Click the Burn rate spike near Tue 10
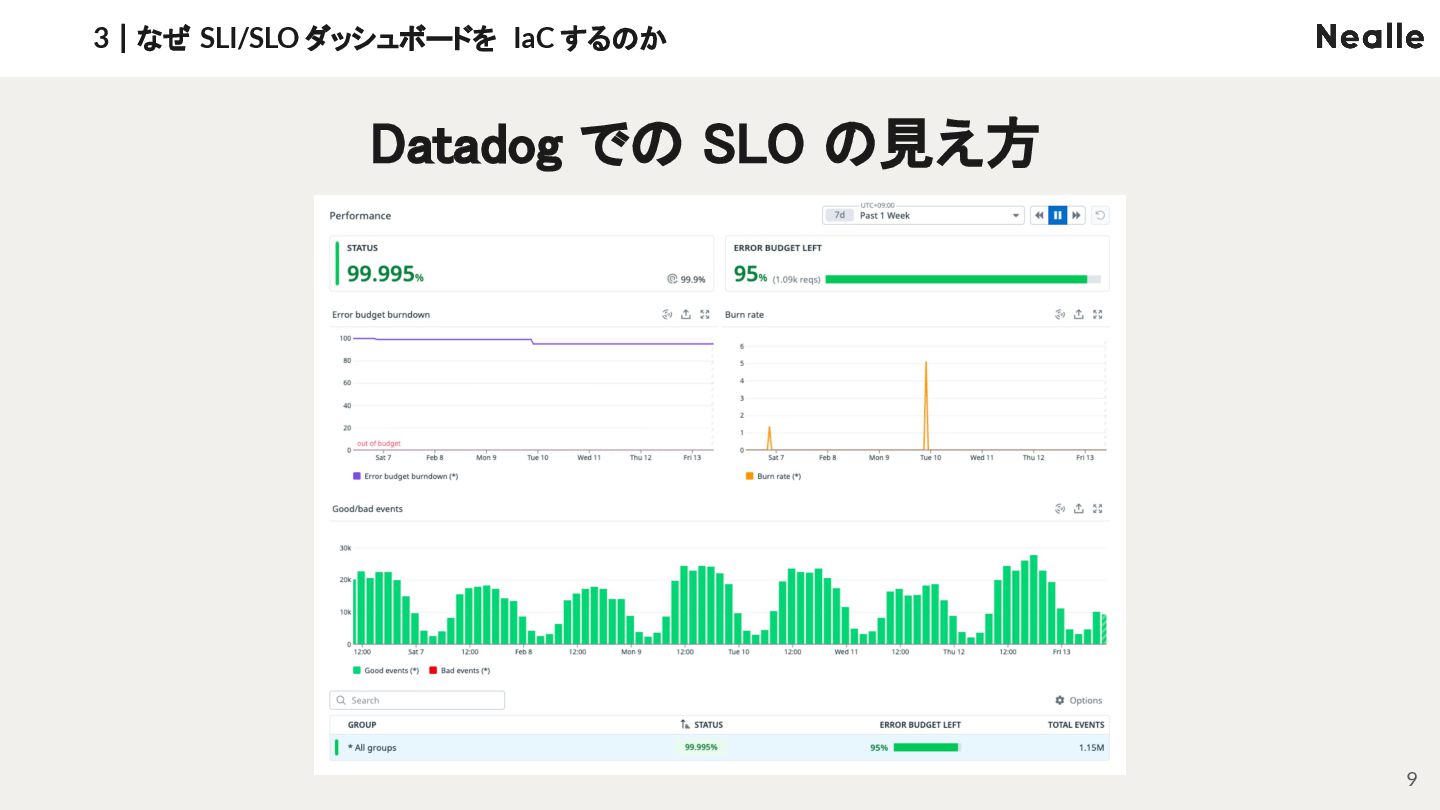This screenshot has height=810, width=1440. (x=926, y=405)
